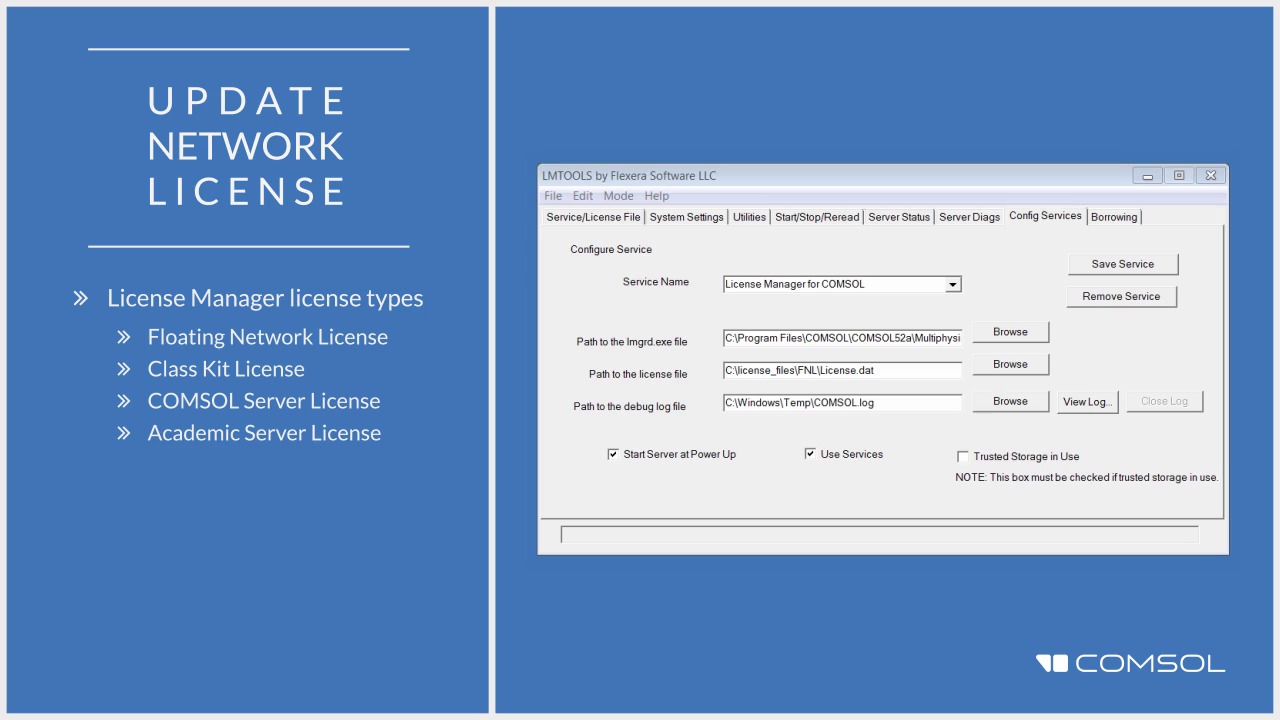Open the Borrowing tab
The height and width of the screenshot is (720, 1280).
coord(1114,217)
